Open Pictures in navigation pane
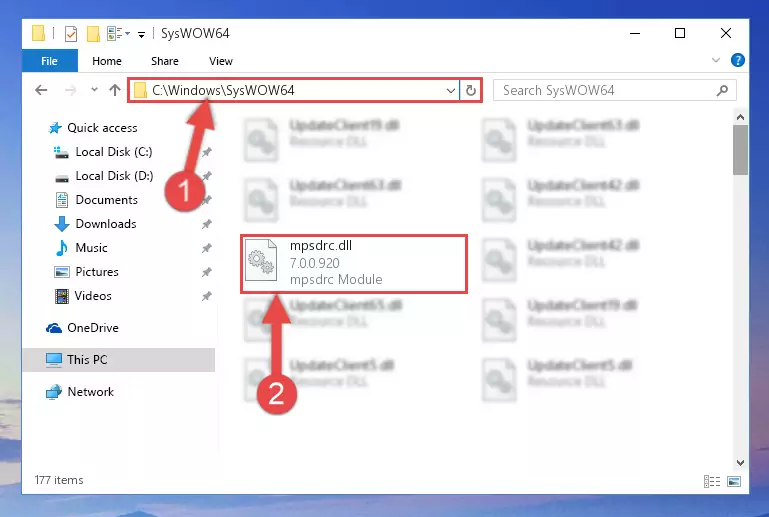 [x=97, y=272]
